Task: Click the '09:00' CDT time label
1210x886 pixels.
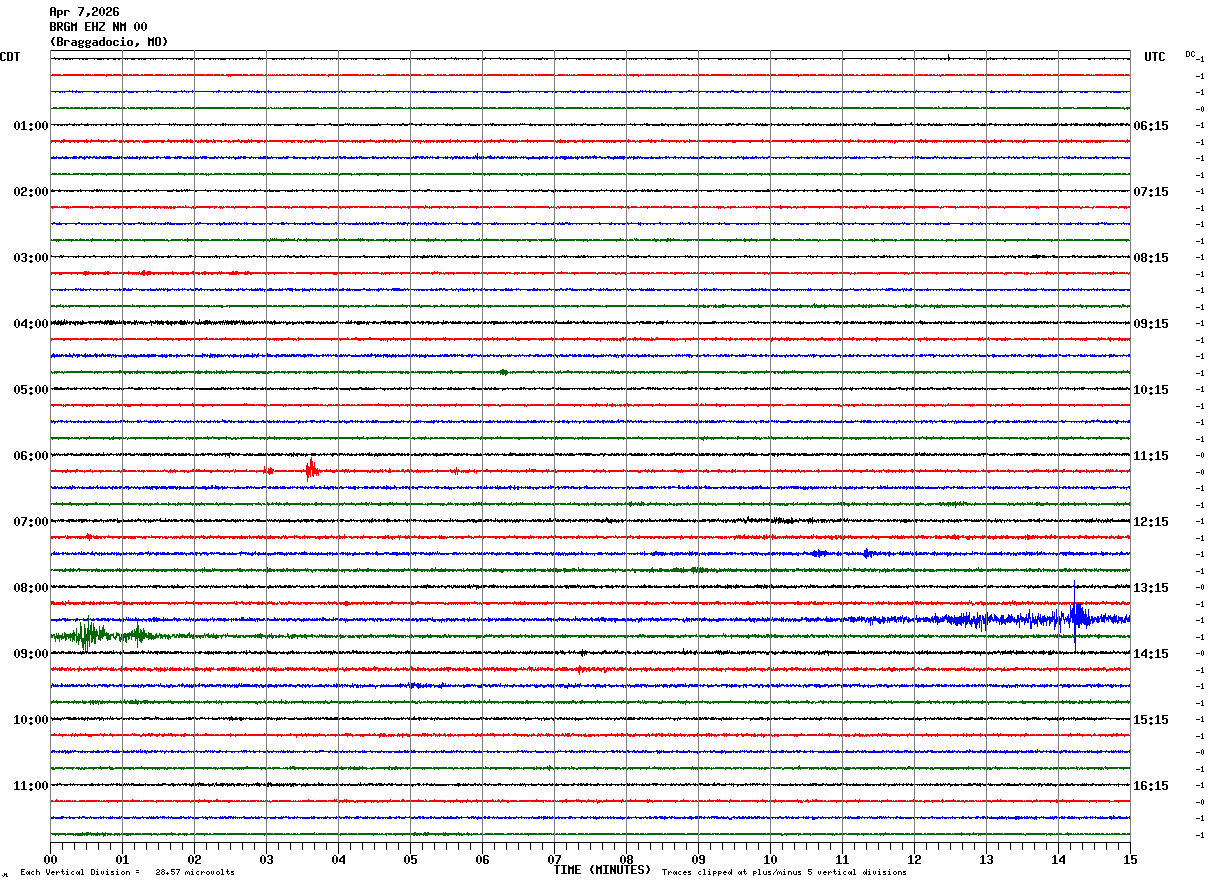Action: pyautogui.click(x=31, y=654)
